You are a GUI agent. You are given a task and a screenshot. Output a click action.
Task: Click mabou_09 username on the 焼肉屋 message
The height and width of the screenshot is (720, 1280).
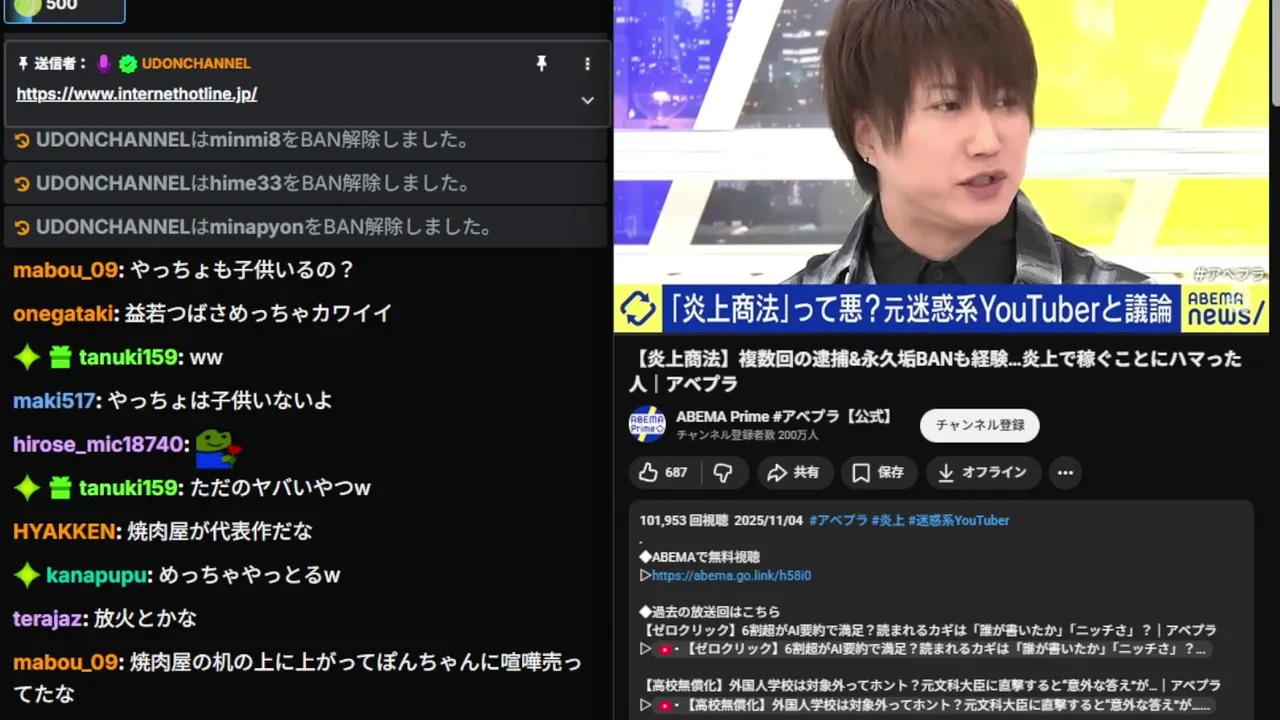click(x=66, y=662)
